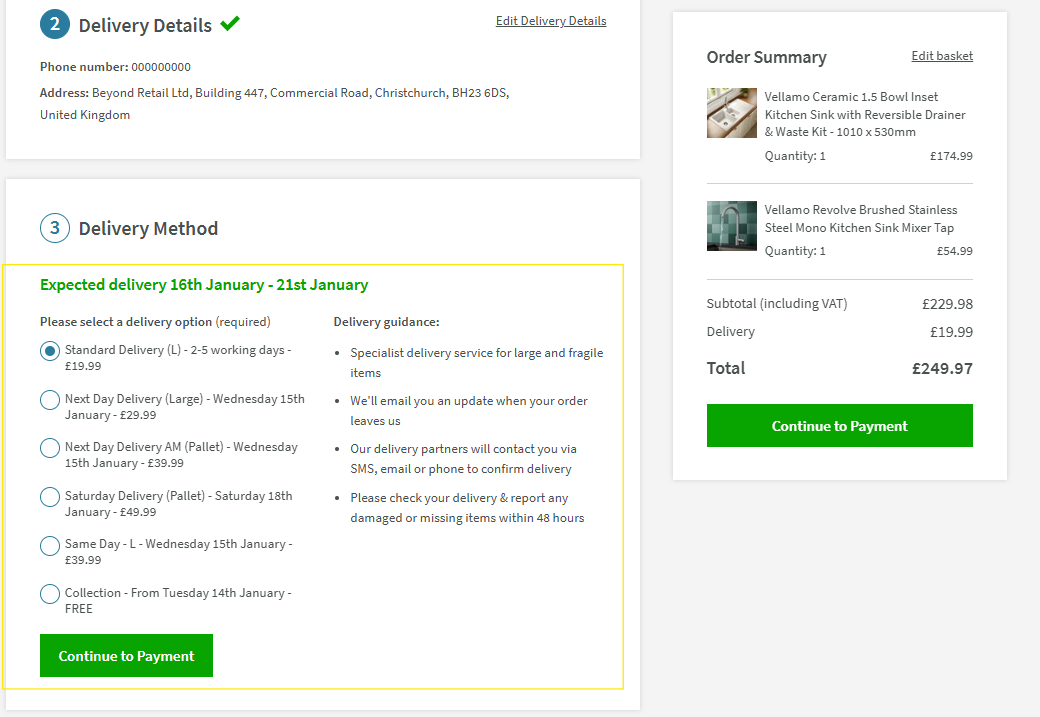Click the Vellamo ceramic sink thumbnail

[732, 113]
